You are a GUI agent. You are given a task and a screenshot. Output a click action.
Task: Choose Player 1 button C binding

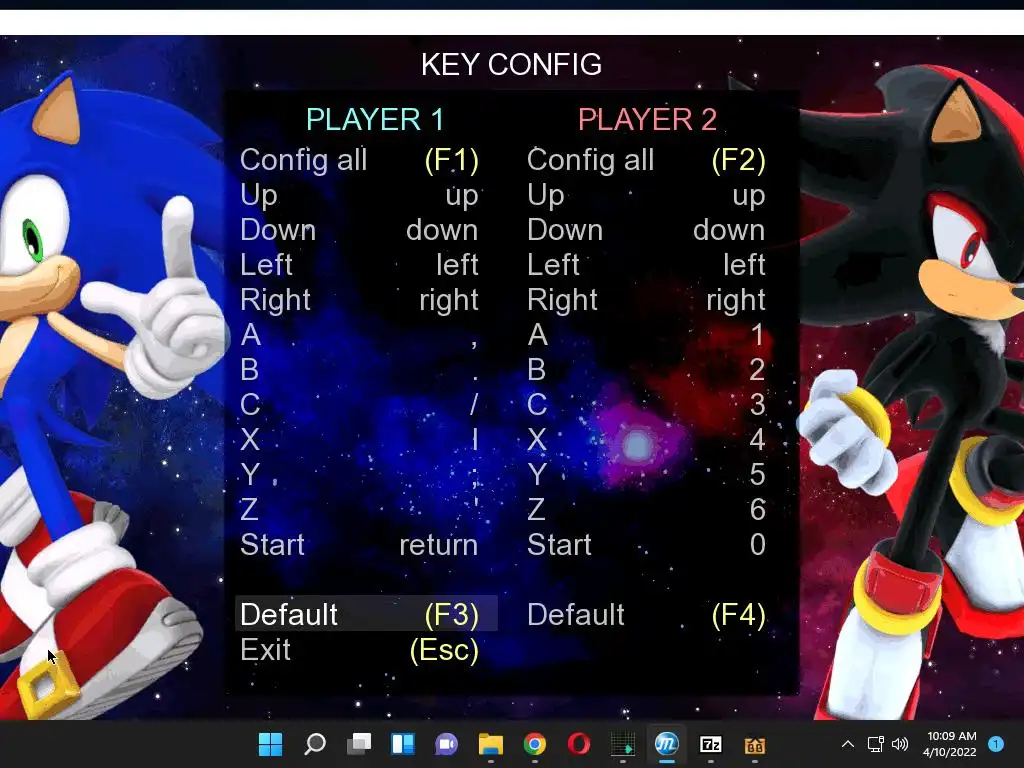(x=359, y=405)
